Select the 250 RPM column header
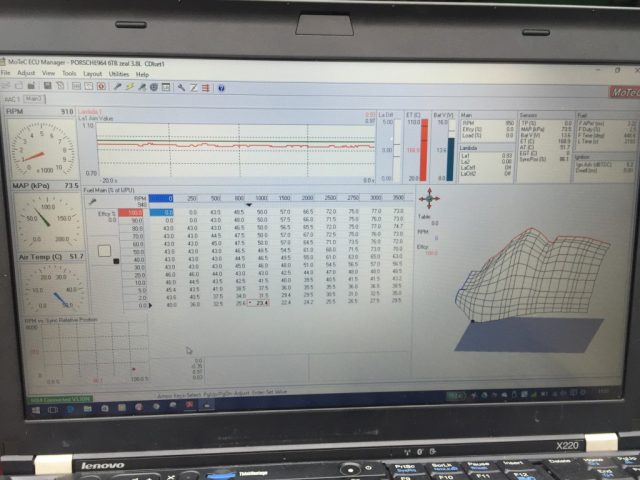This screenshot has height=480, width=640. (191, 198)
